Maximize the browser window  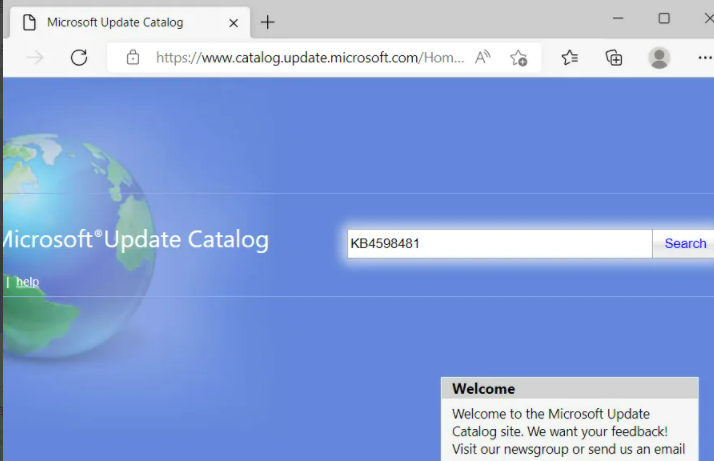tap(664, 18)
